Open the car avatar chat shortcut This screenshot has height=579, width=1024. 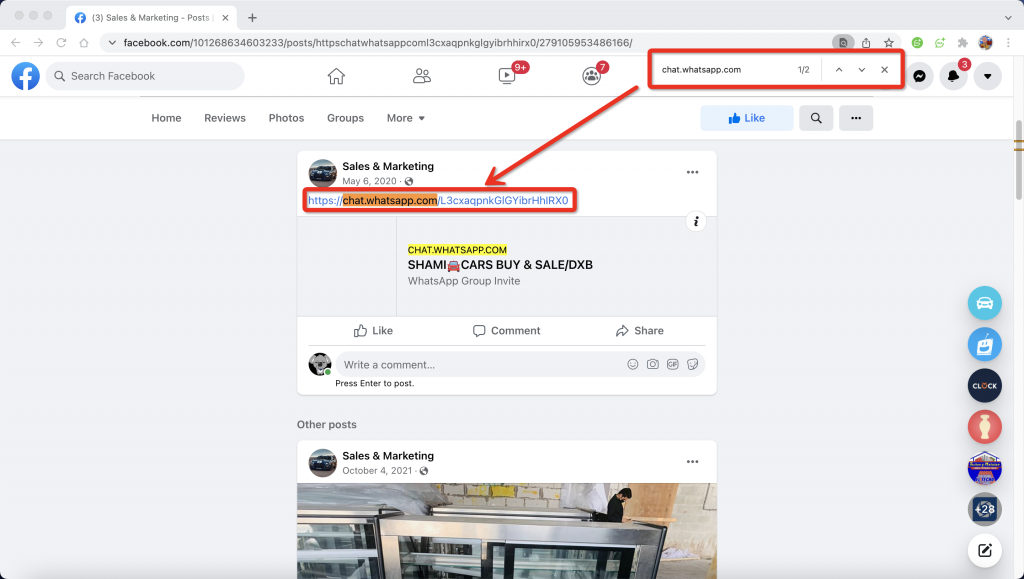pyautogui.click(x=985, y=303)
